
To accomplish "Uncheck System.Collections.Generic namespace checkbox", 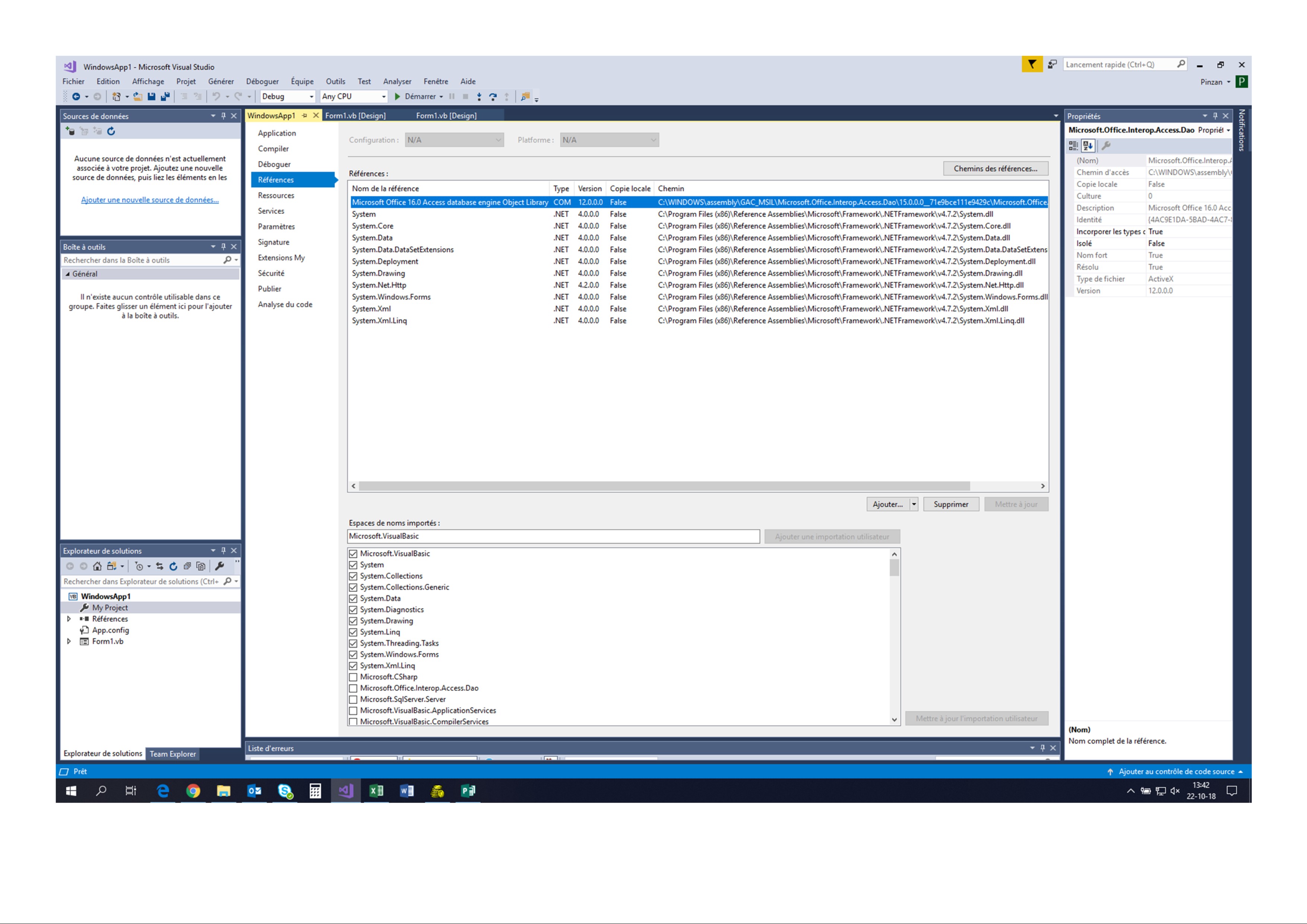I will click(353, 587).
